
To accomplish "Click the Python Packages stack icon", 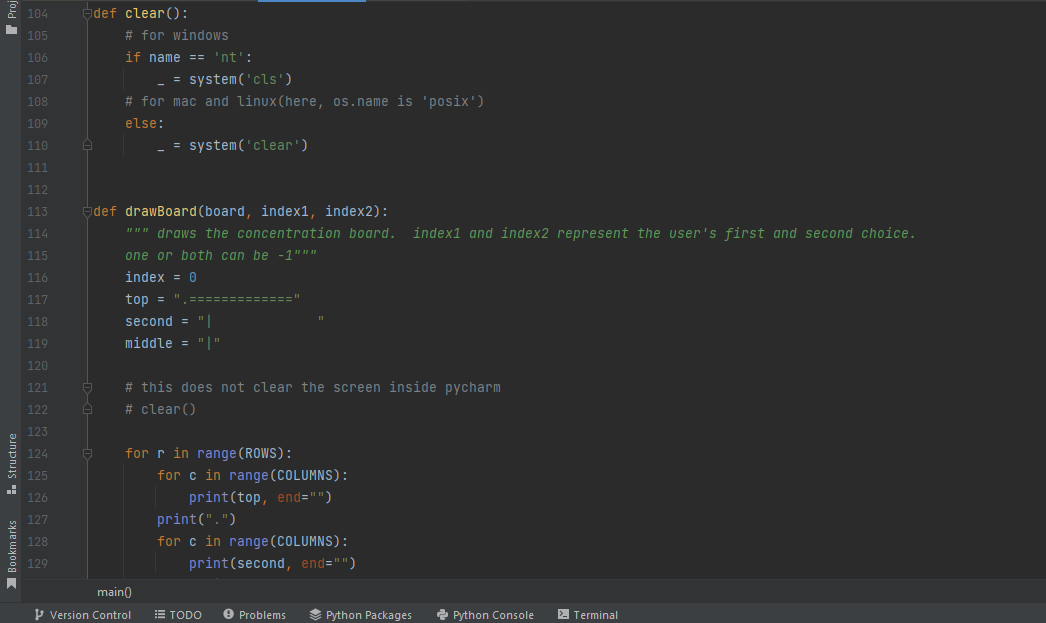I will [315, 614].
